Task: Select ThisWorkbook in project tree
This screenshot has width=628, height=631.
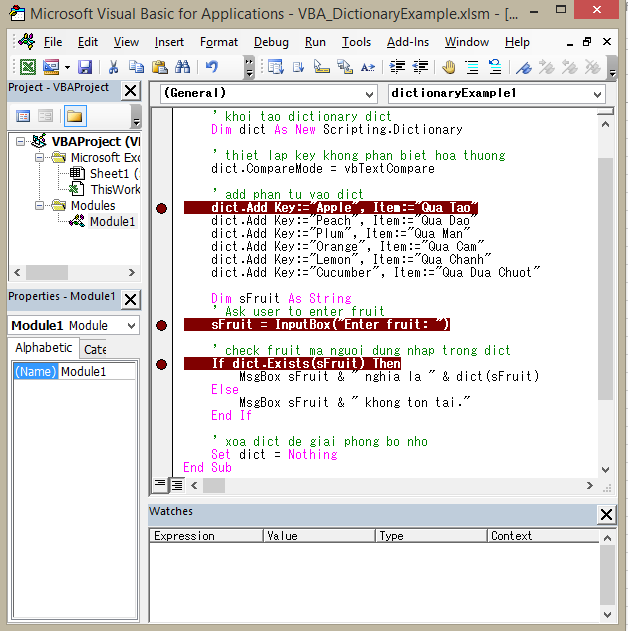Action: pos(115,189)
